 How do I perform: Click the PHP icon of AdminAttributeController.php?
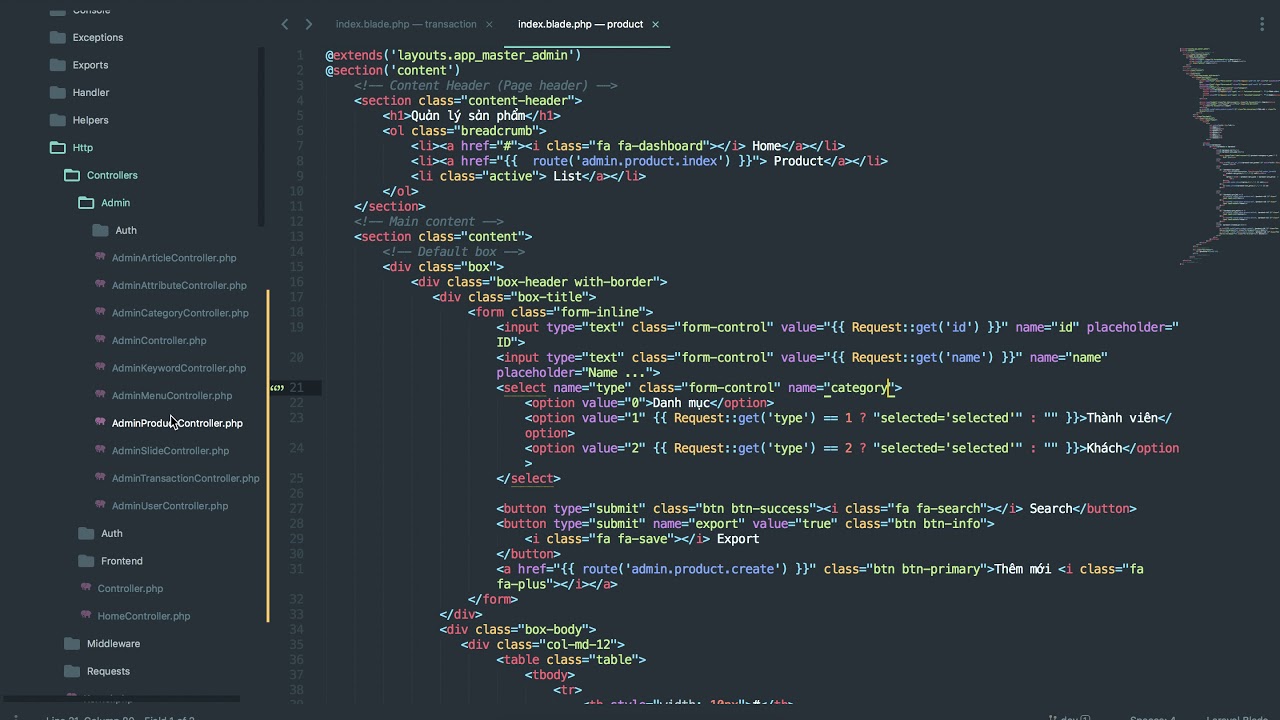click(x=100, y=285)
